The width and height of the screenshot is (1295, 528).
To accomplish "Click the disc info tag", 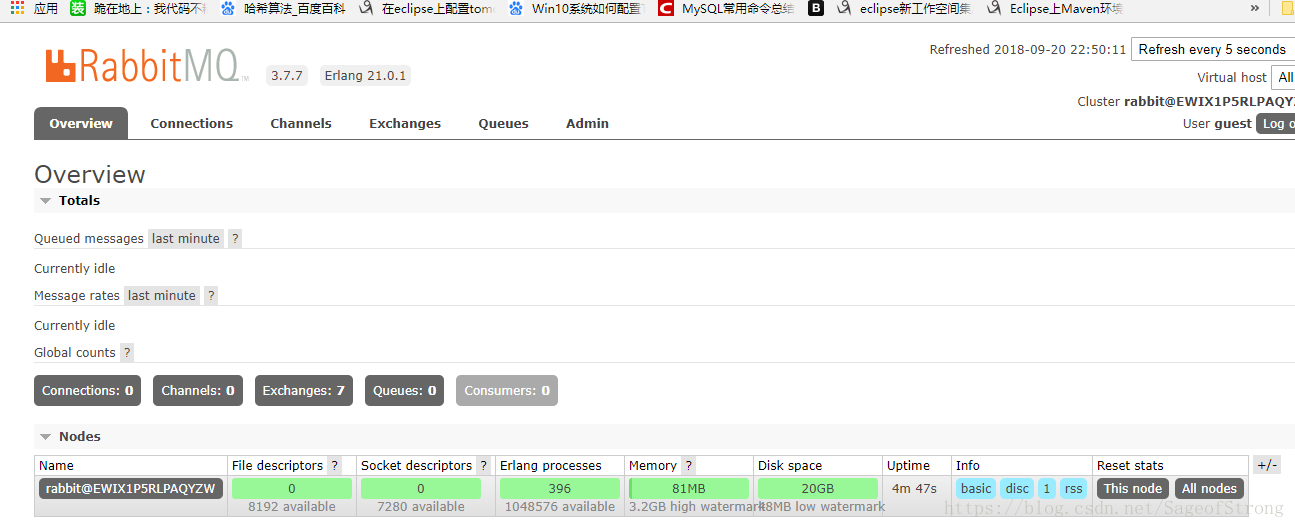I will click(x=1017, y=488).
